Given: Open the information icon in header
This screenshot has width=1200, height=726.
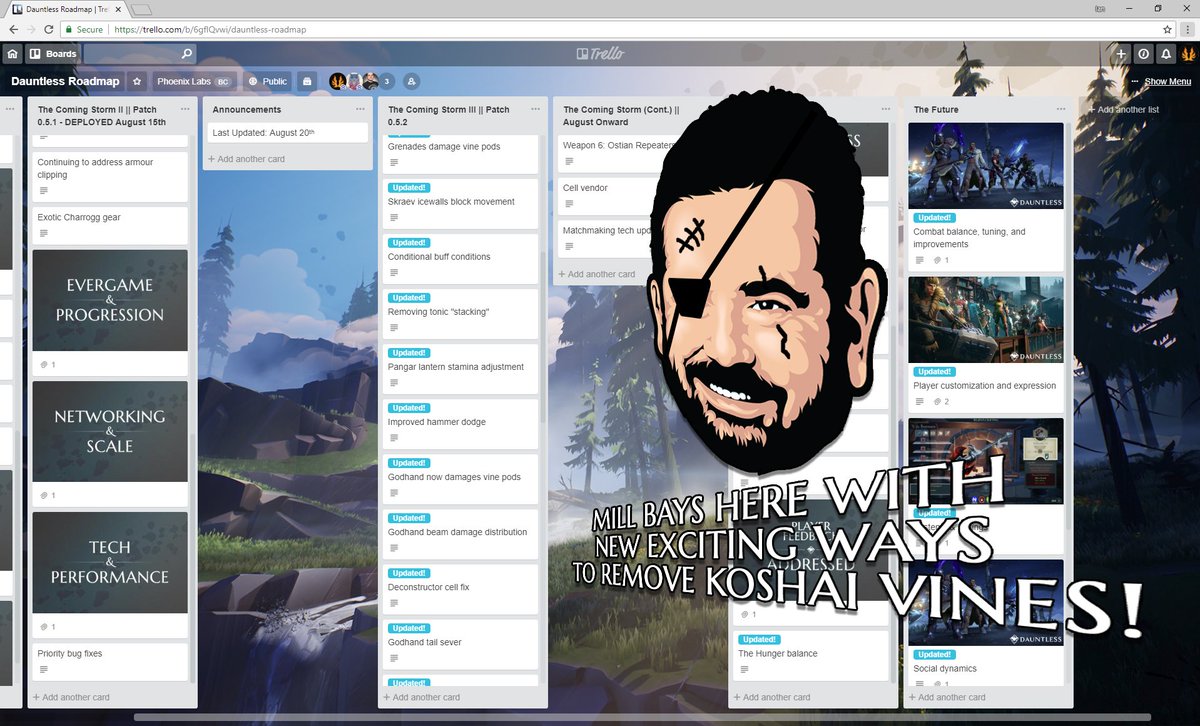Looking at the screenshot, I should click(x=1143, y=54).
